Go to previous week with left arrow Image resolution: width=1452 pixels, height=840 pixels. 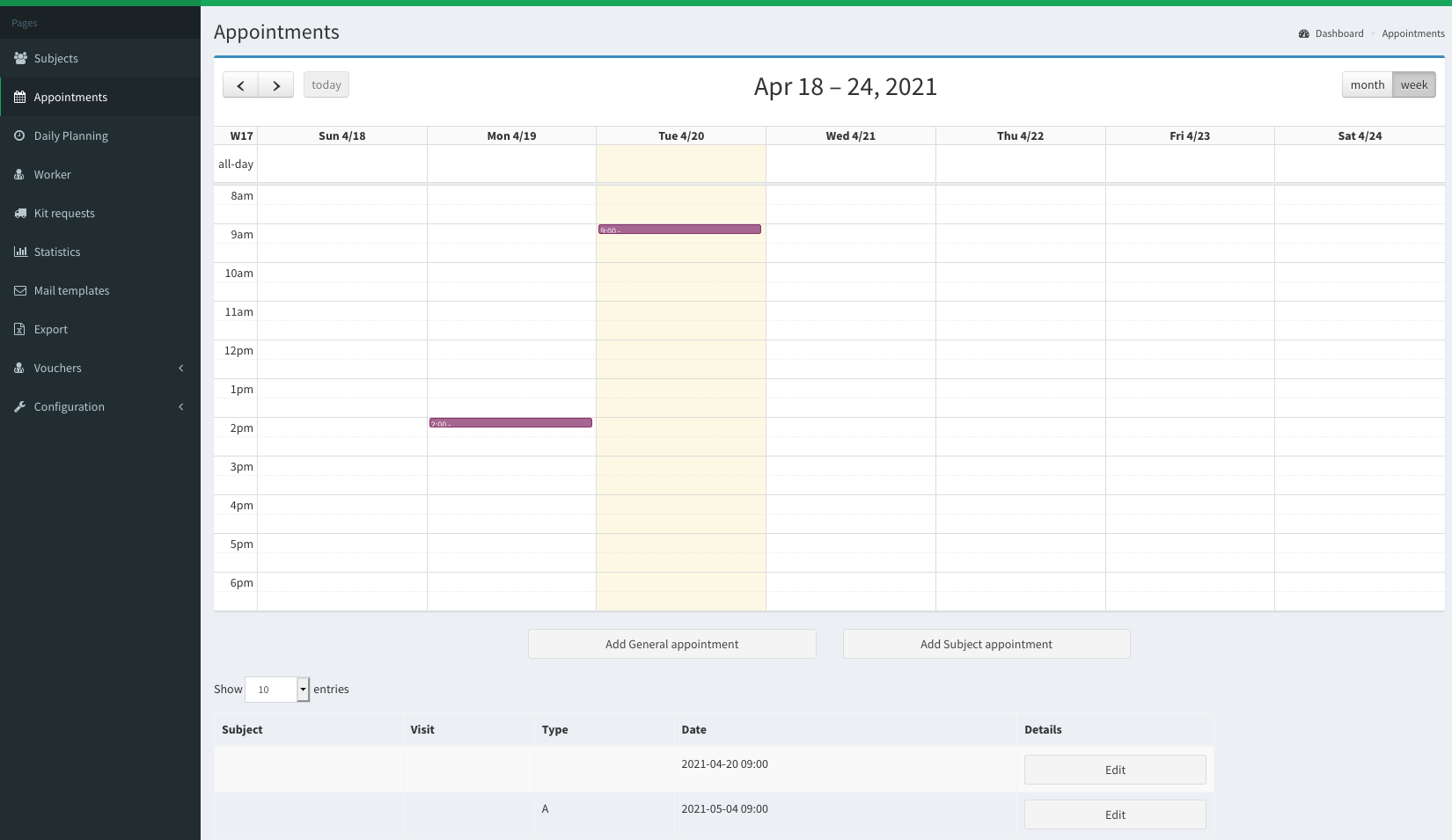(240, 85)
